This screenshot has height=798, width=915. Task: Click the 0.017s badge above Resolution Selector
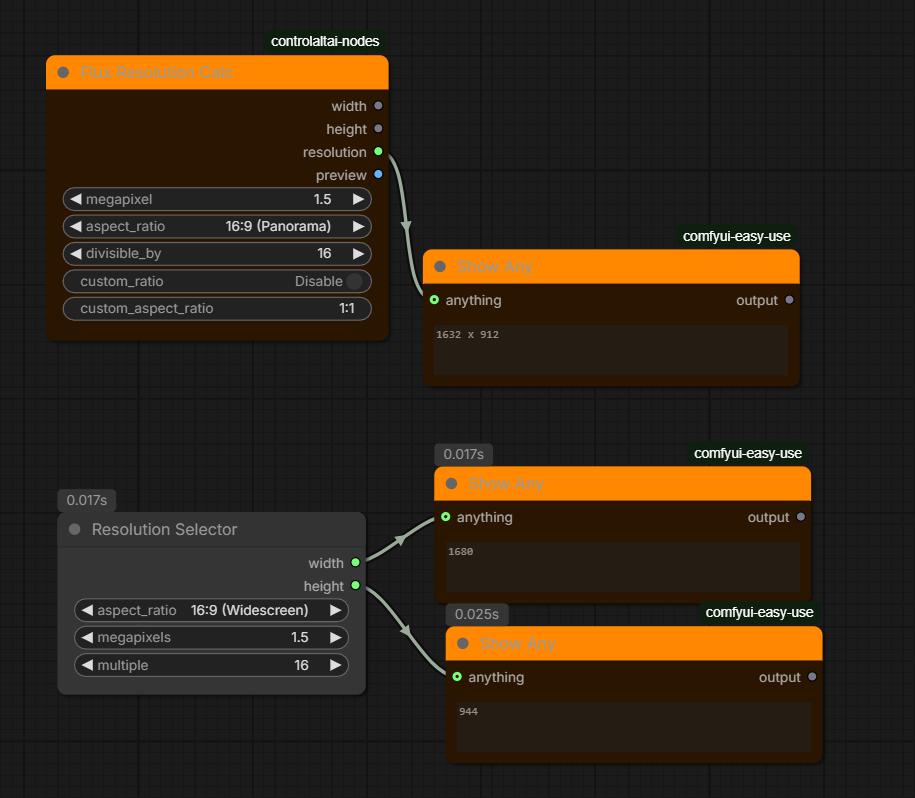pyautogui.click(x=86, y=500)
